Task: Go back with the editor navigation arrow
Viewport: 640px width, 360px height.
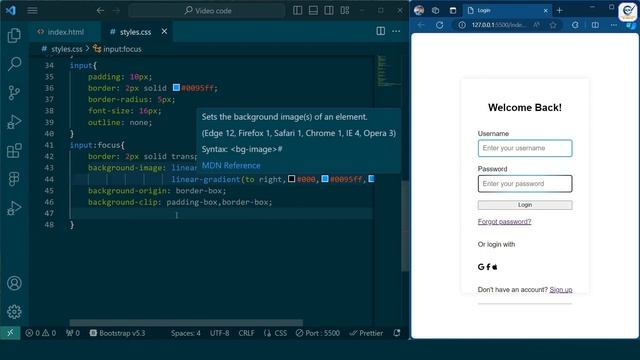Action: [100, 11]
